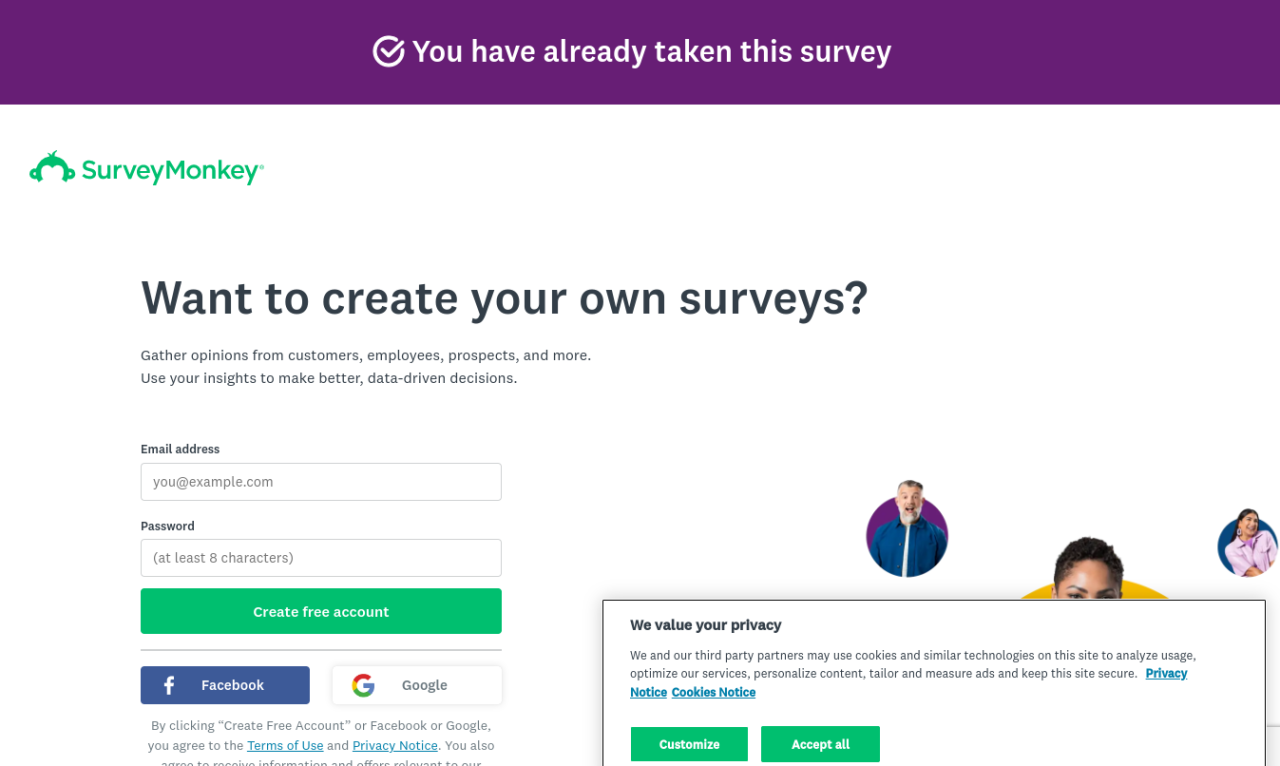Screen dimensions: 1280x766
Task: Click the Google 'G' logo icon
Action: (x=363, y=685)
